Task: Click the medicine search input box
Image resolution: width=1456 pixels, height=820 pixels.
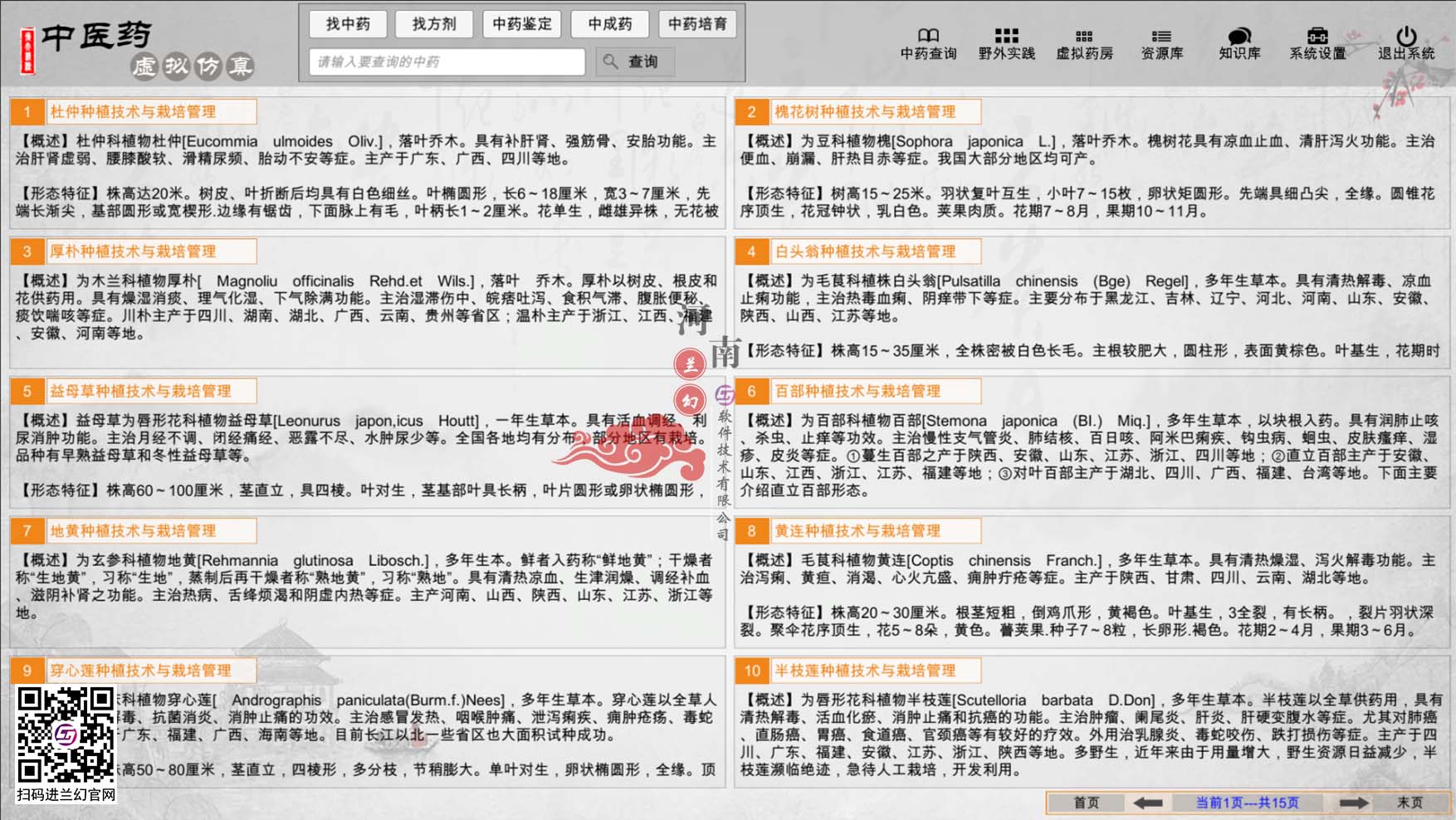Action: pyautogui.click(x=447, y=61)
